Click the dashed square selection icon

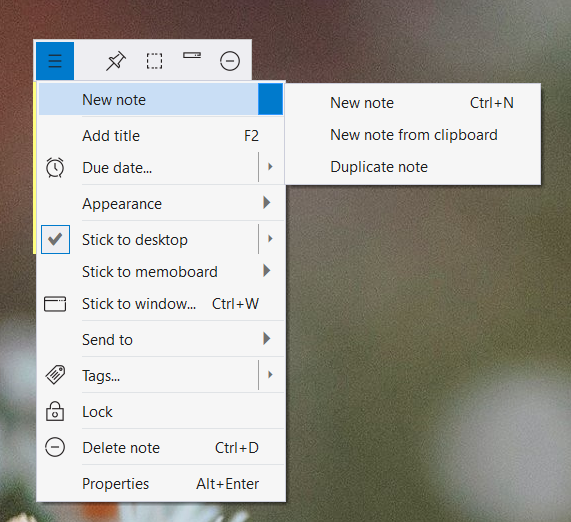[x=154, y=61]
